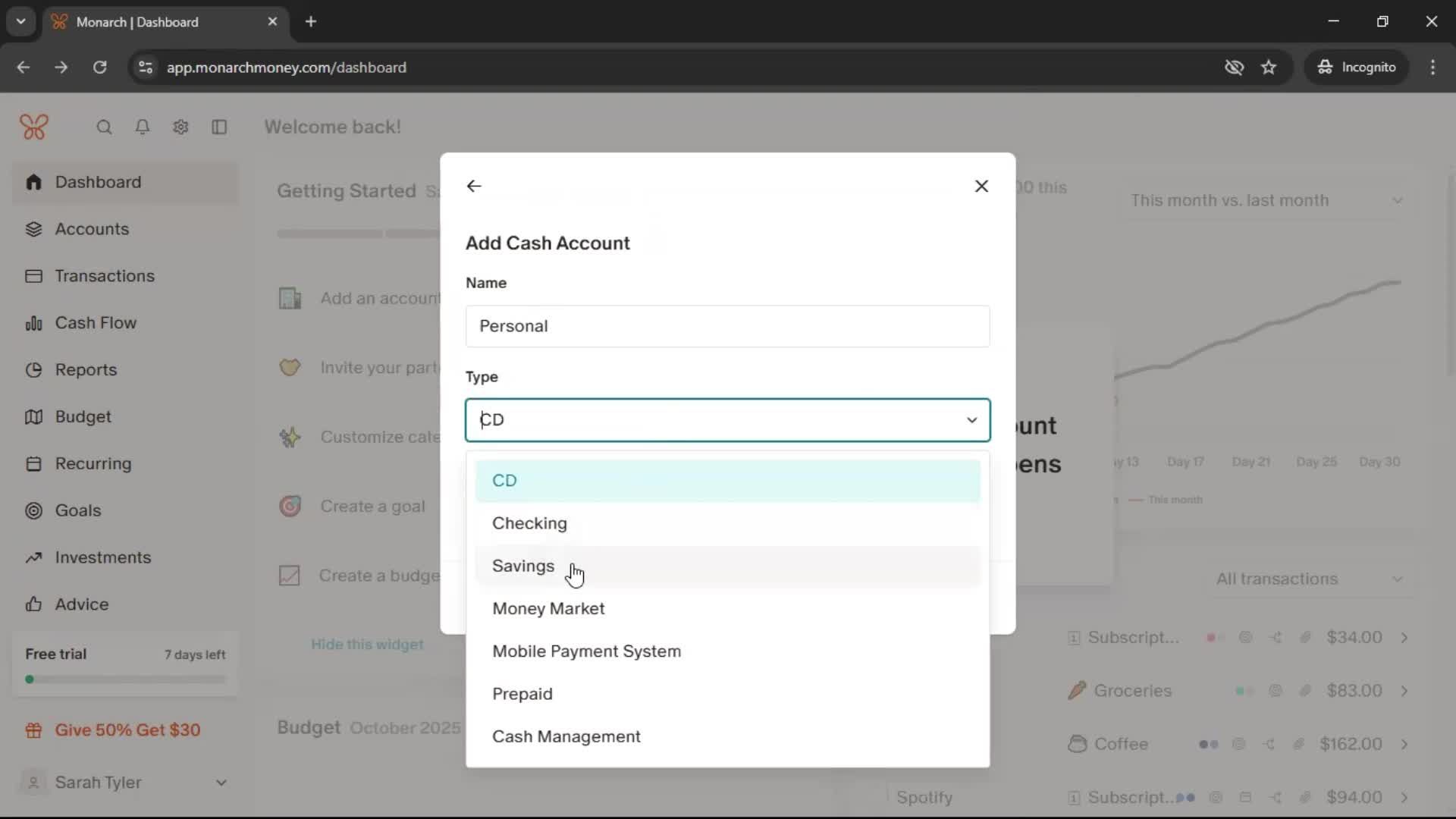
Task: Click the Free trial progress bar
Action: (125, 679)
